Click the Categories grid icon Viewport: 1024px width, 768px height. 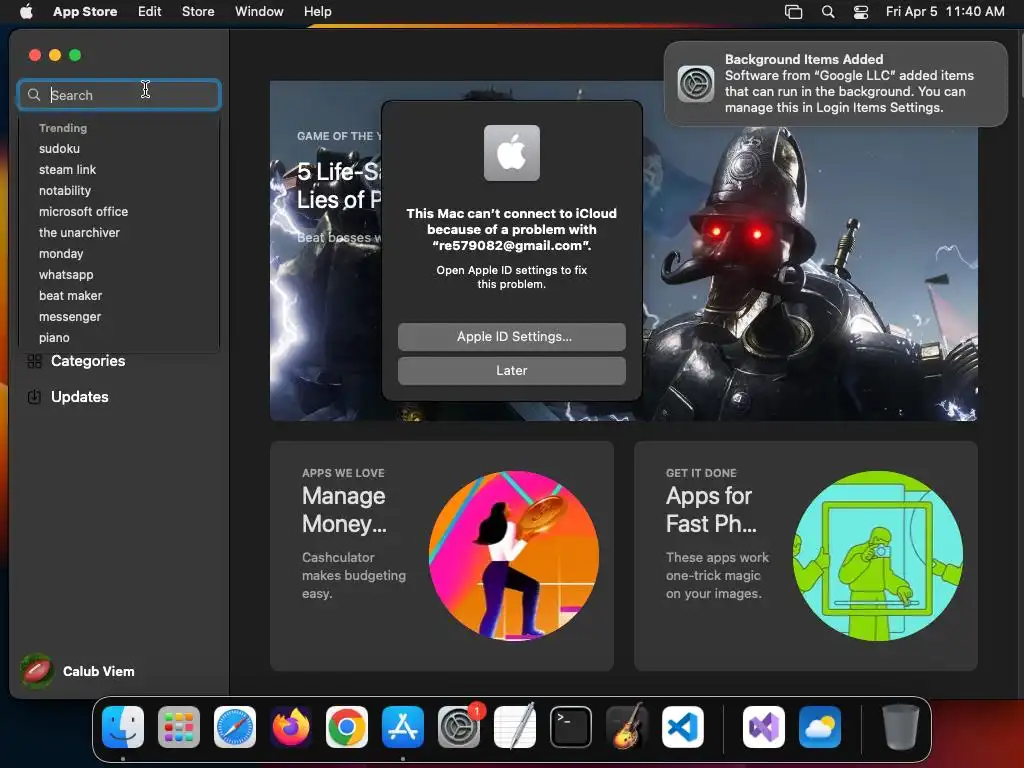pos(35,360)
